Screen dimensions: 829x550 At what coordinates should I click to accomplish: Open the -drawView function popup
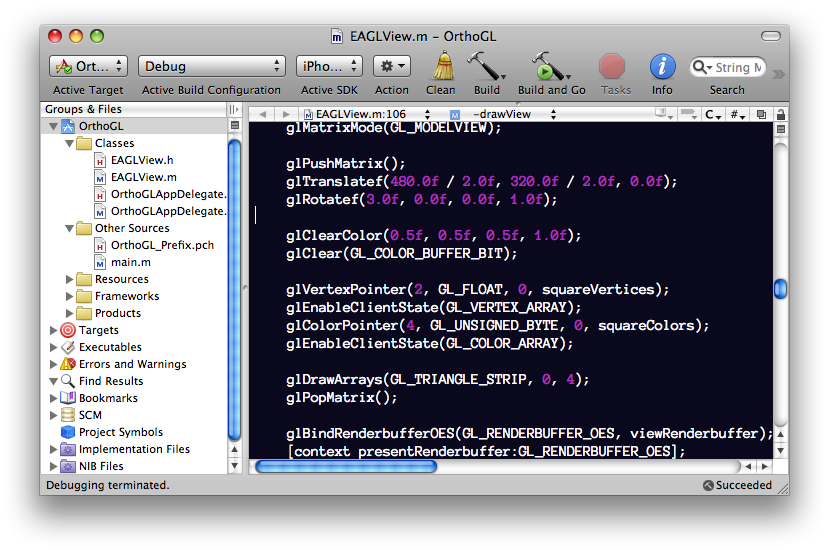click(503, 114)
